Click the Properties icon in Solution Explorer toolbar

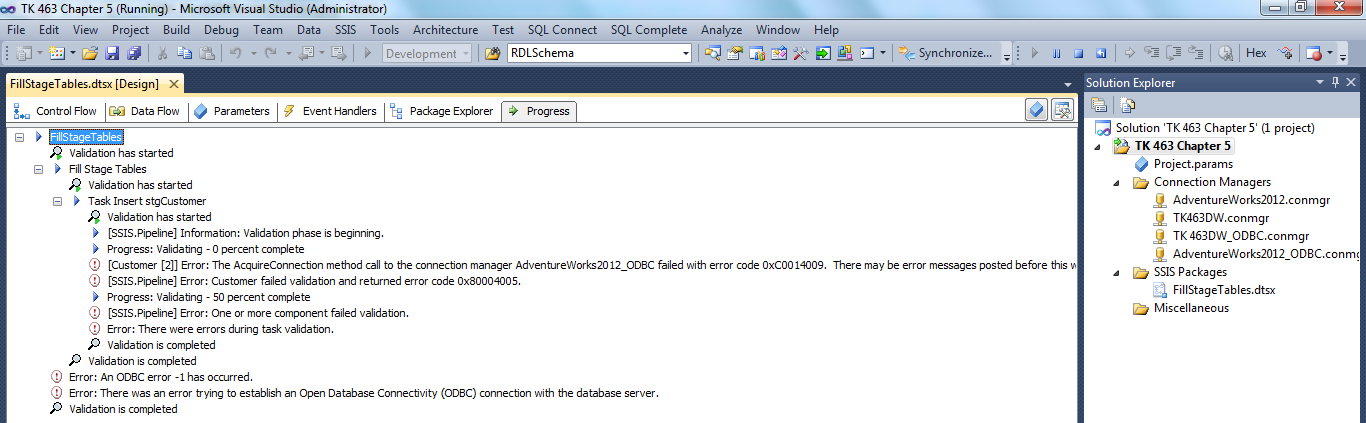[x=1098, y=104]
